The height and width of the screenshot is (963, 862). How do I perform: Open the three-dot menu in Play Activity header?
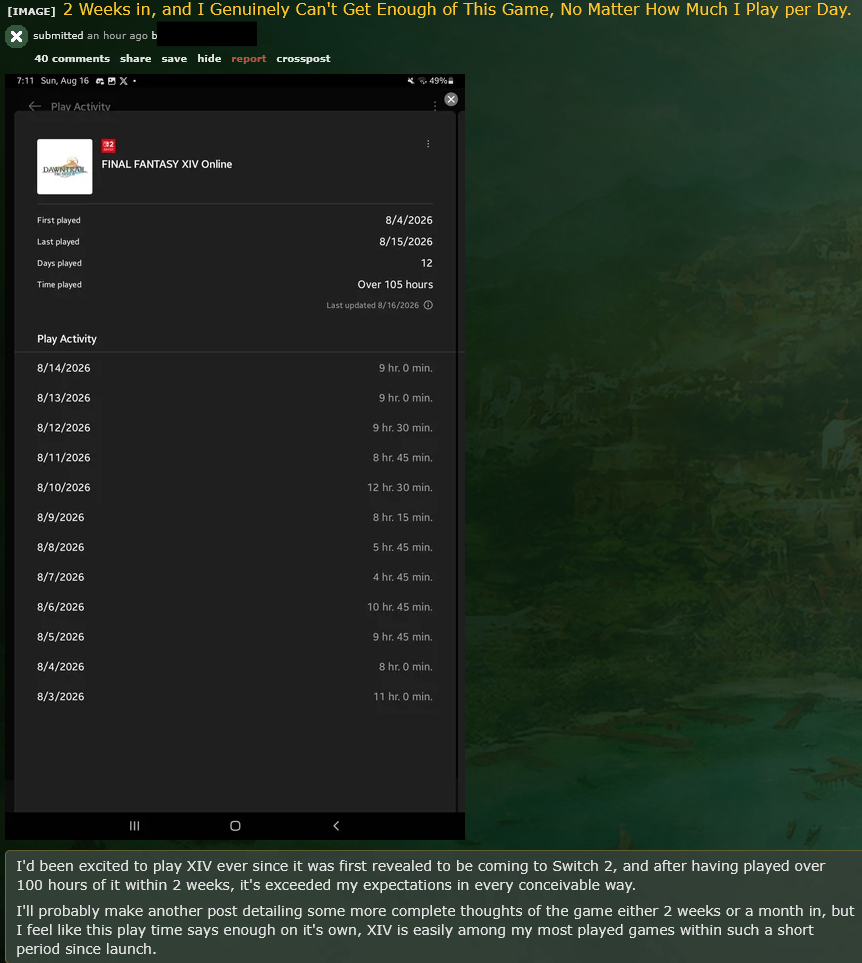[435, 106]
